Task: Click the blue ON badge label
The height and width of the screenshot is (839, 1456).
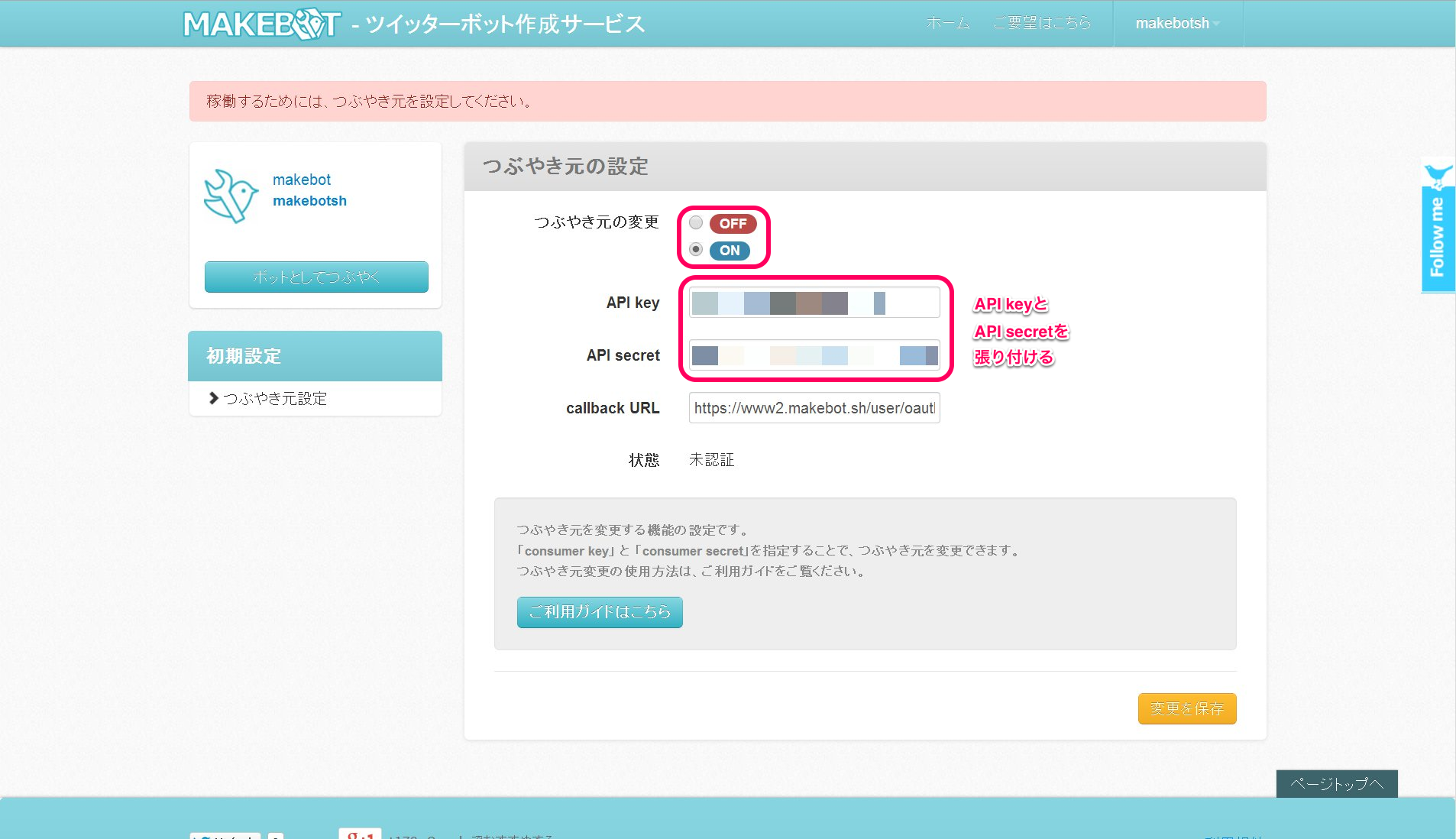Action: point(730,250)
